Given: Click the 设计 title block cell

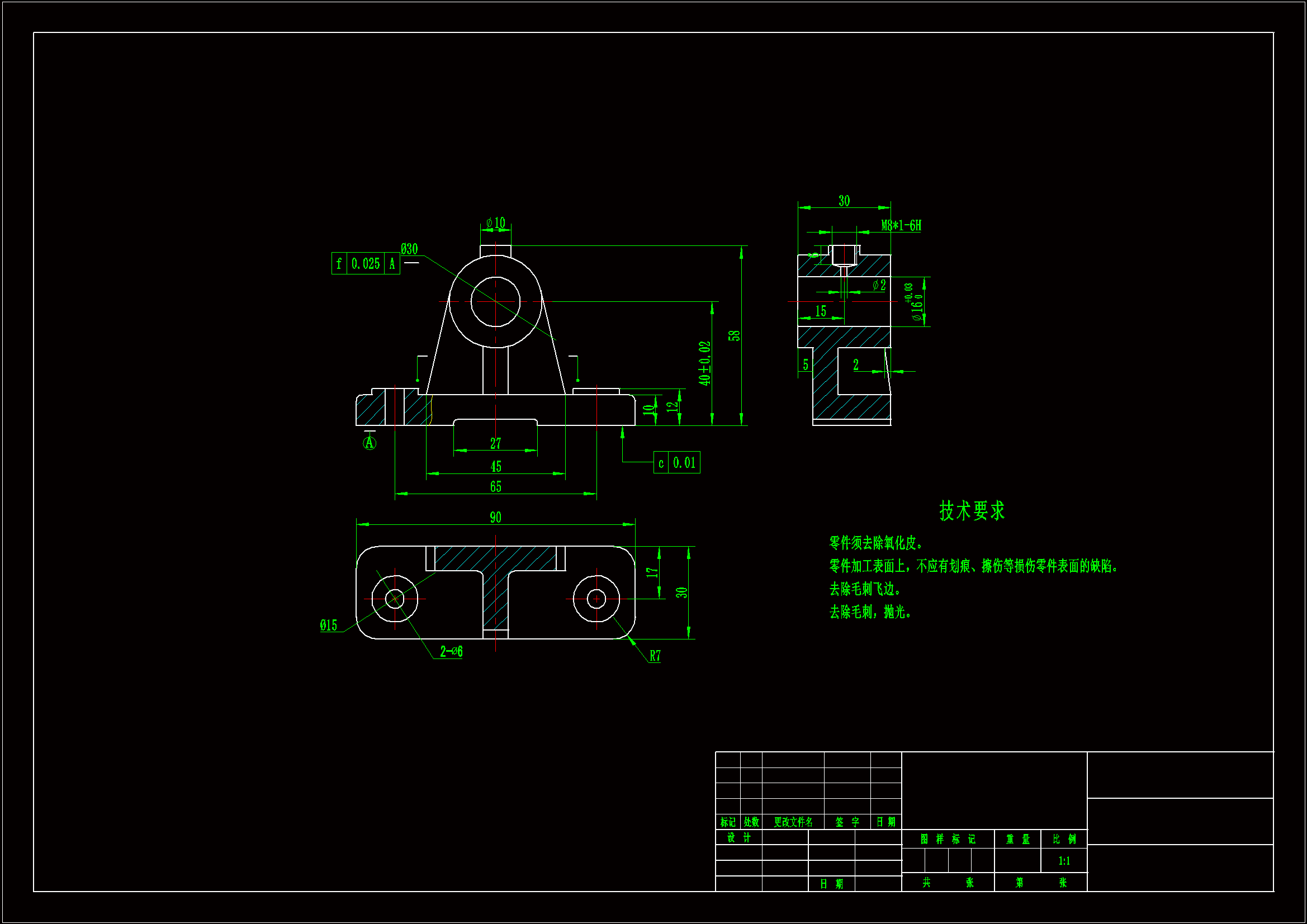Looking at the screenshot, I should (x=739, y=837).
